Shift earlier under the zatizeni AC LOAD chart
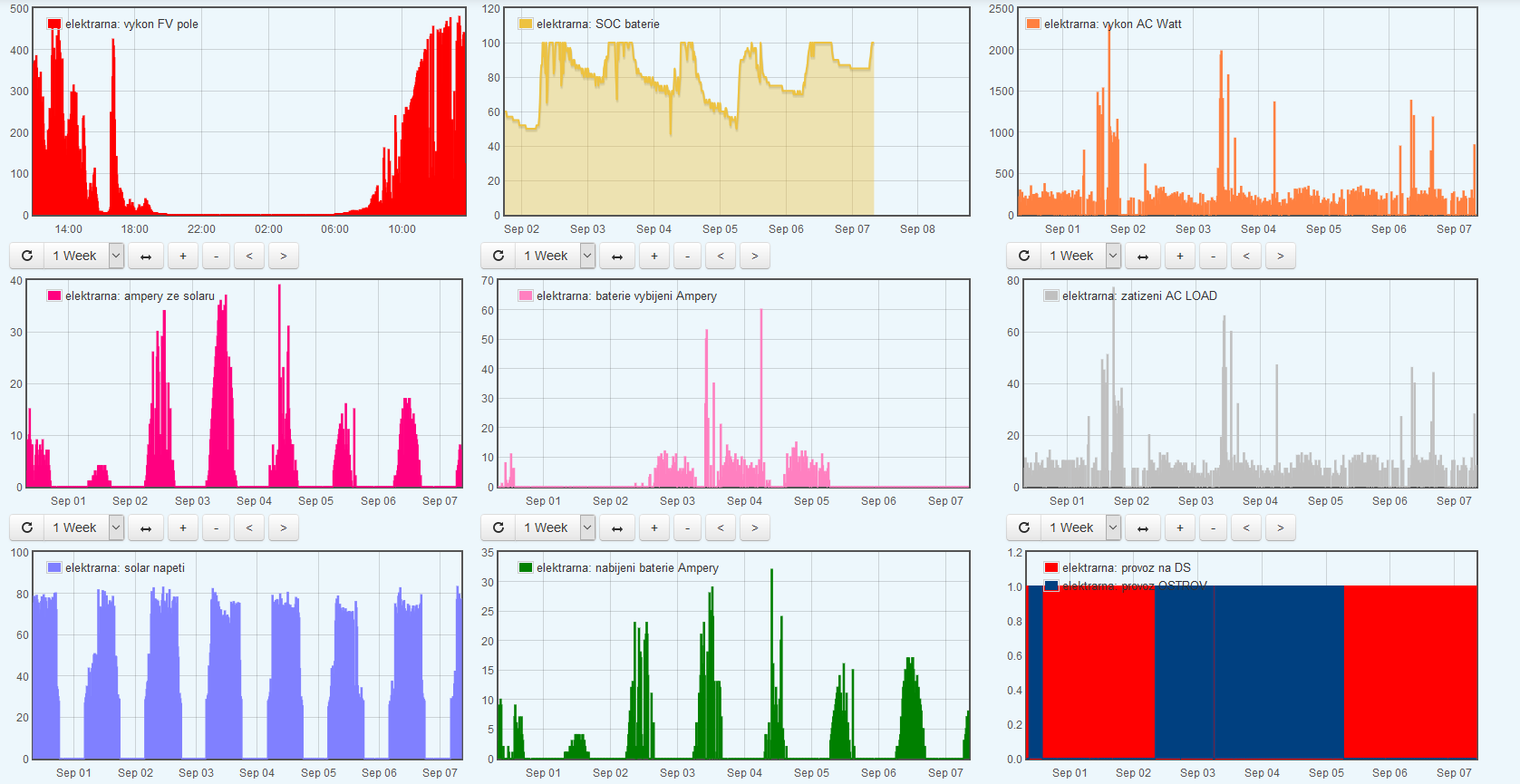 coord(1246,528)
